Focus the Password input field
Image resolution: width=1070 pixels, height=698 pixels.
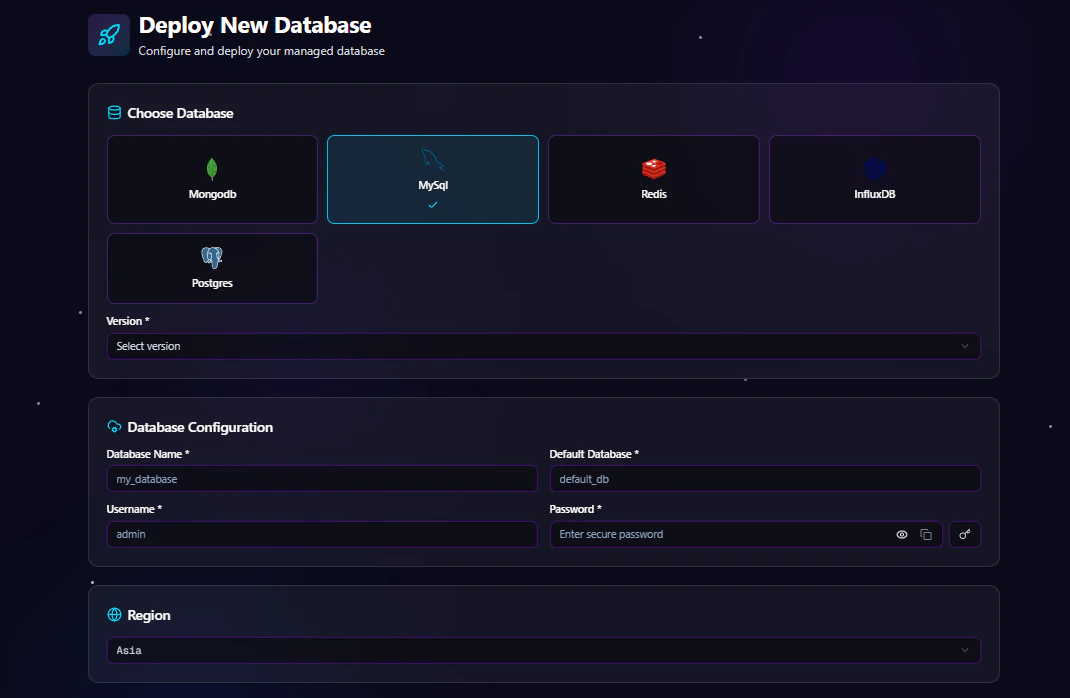tap(746, 534)
